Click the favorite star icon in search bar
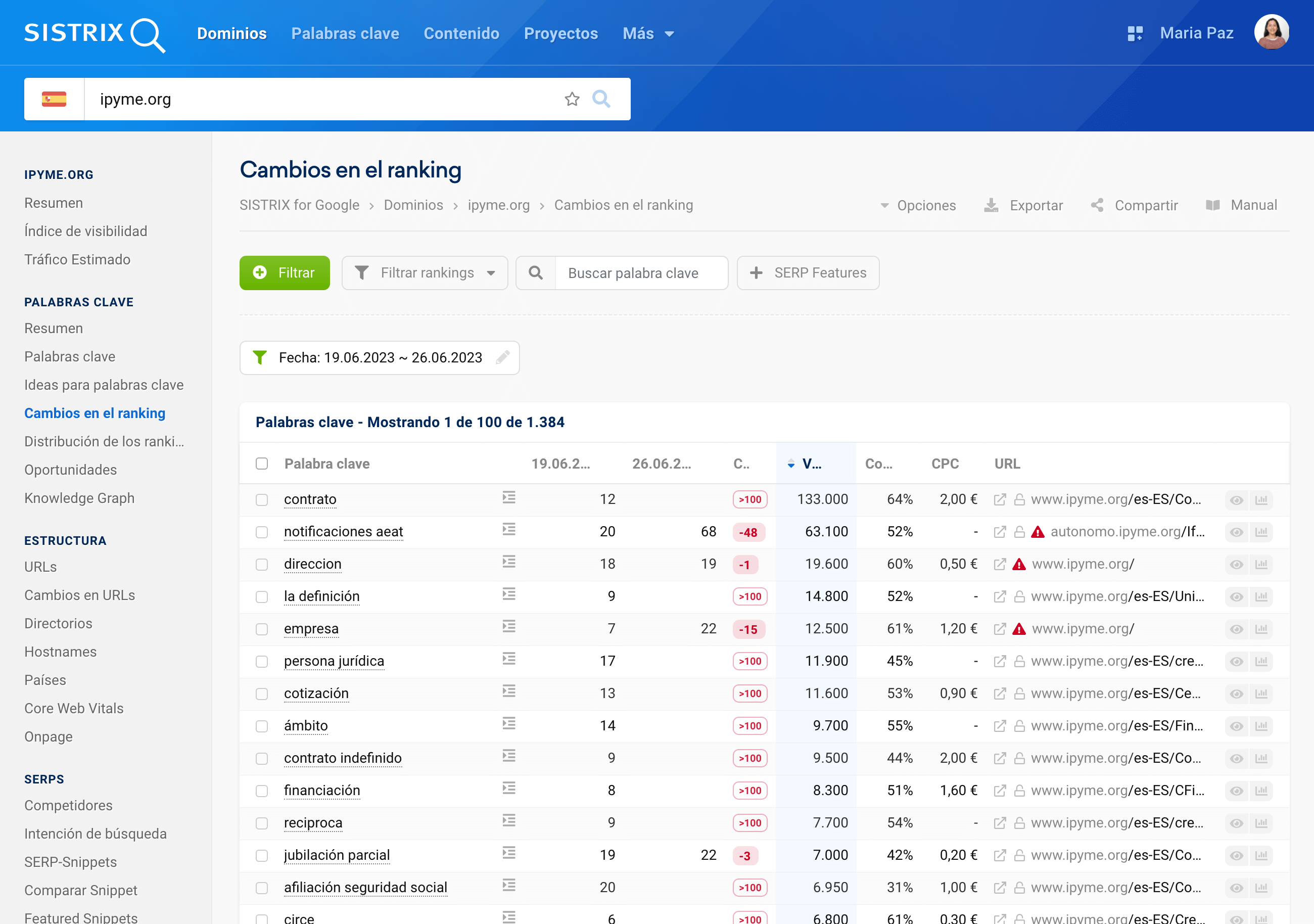This screenshot has width=1314, height=924. point(572,99)
